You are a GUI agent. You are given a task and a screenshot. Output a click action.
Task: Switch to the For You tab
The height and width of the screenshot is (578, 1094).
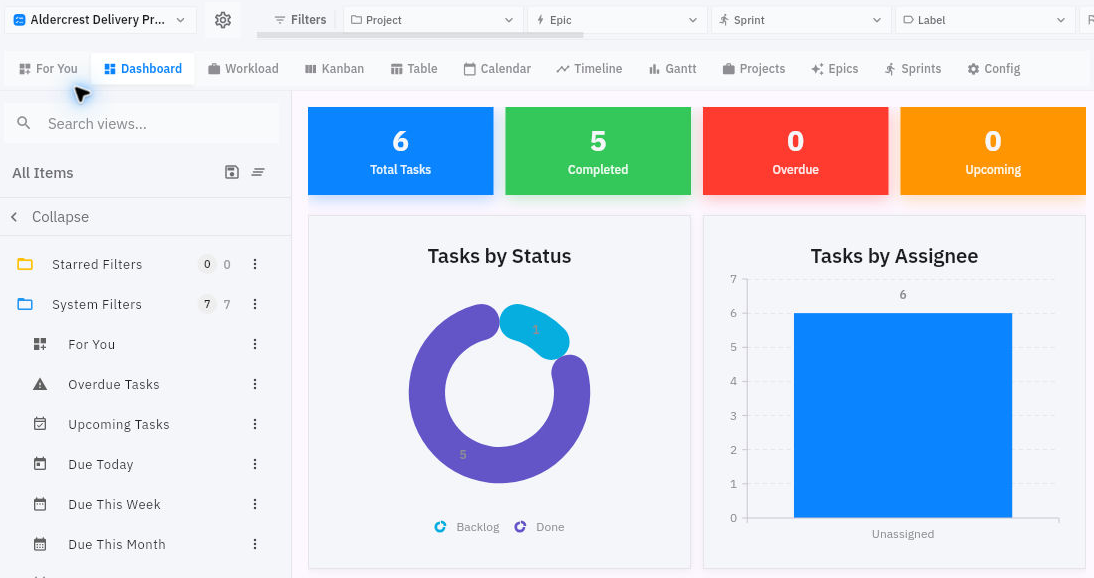(x=47, y=68)
